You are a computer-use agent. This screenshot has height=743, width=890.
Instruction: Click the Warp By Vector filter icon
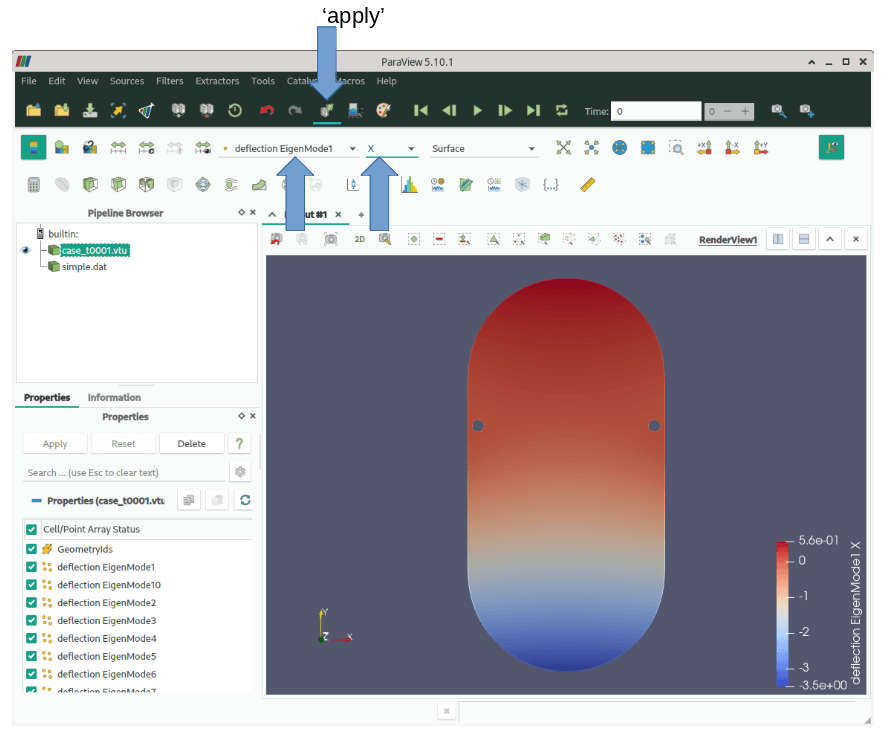click(259, 184)
